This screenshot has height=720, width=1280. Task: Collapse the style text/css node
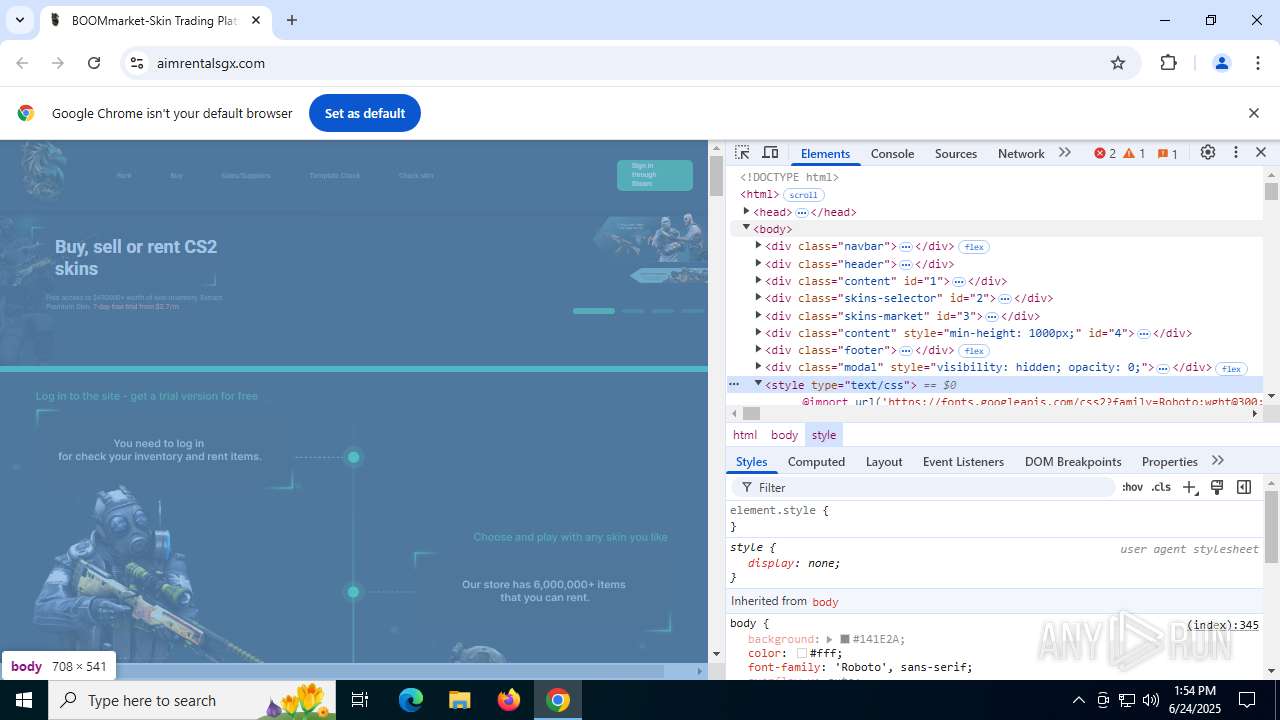(x=758, y=384)
